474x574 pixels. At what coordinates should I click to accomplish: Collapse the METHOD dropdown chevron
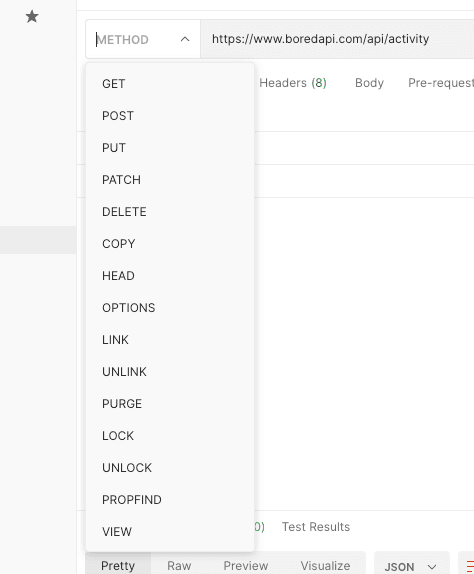pos(185,39)
